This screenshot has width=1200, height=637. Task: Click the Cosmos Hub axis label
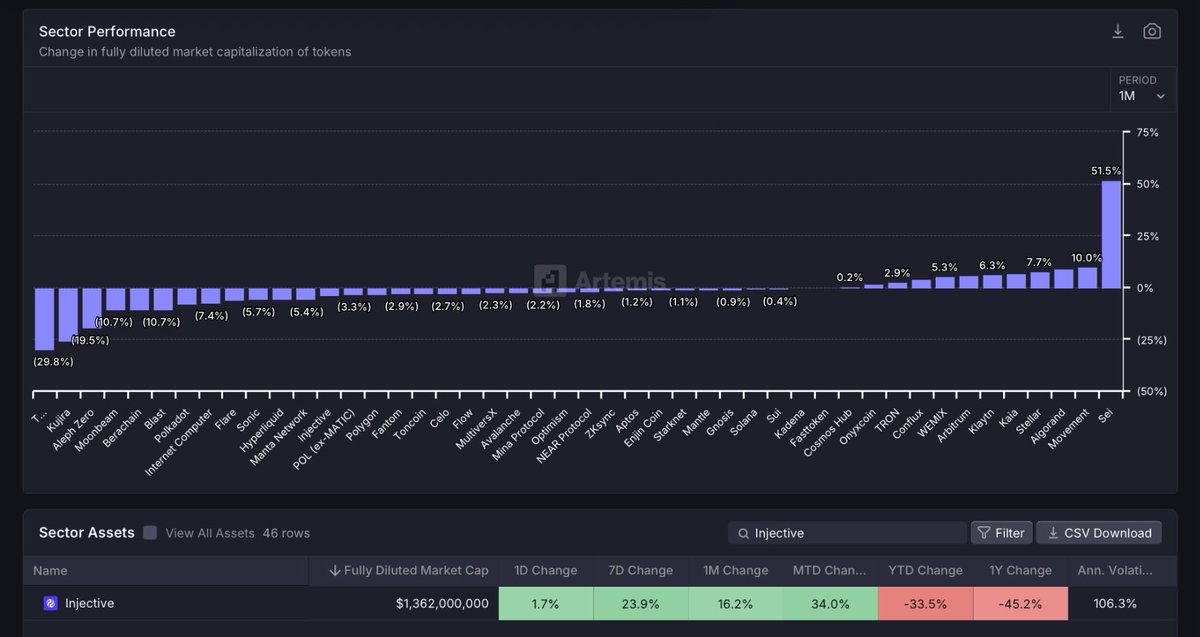coord(827,430)
